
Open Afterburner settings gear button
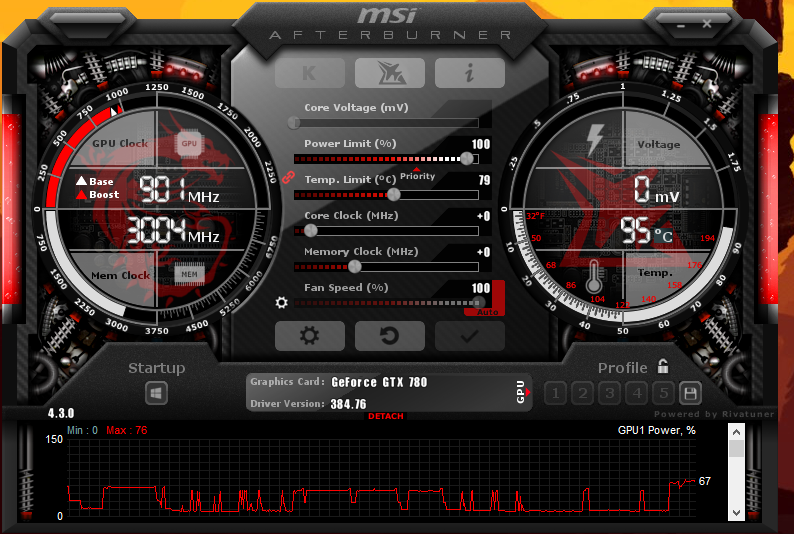click(x=310, y=336)
